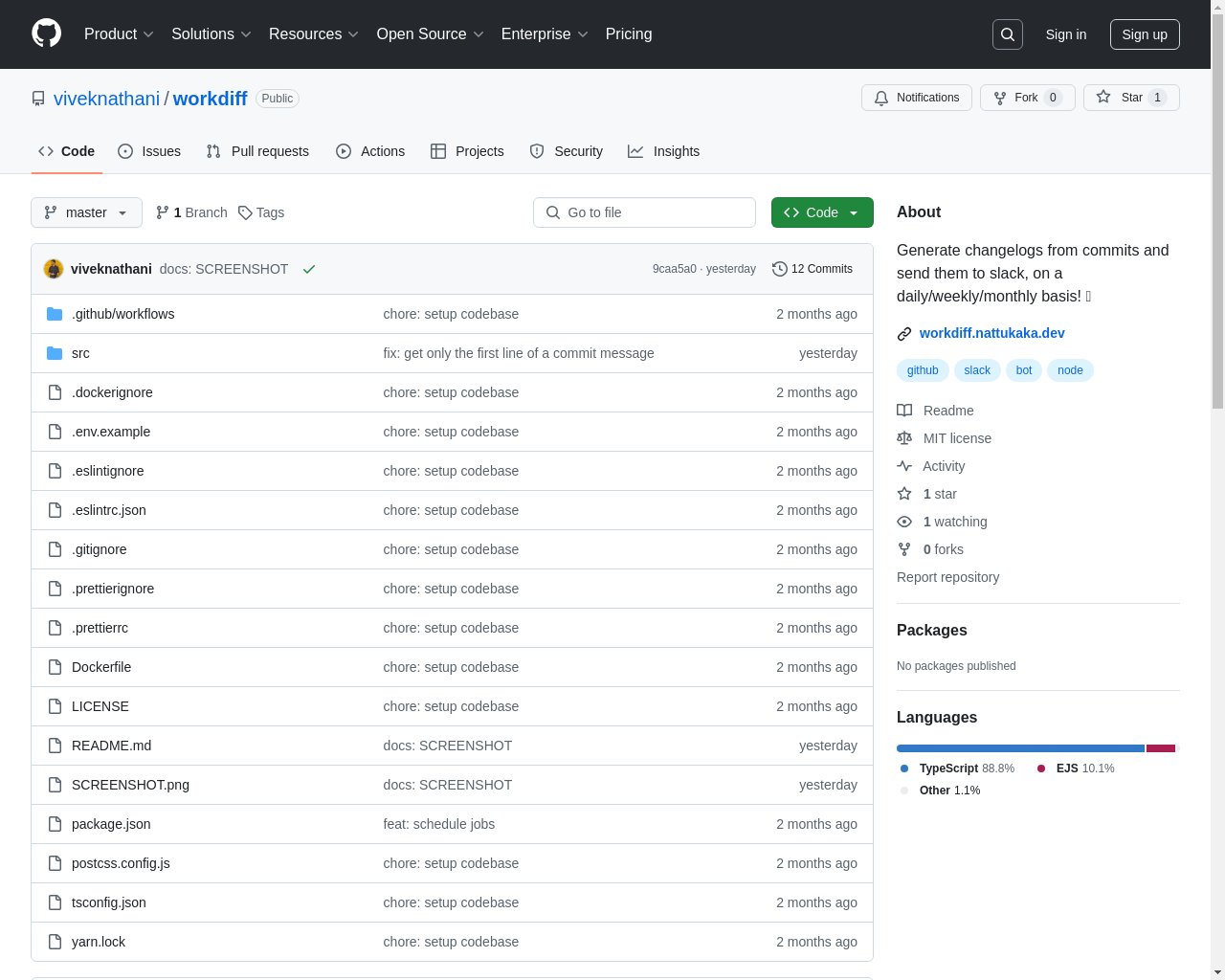1225x980 pixels.
Task: Click the MIT license scale icon
Action: coord(904,438)
